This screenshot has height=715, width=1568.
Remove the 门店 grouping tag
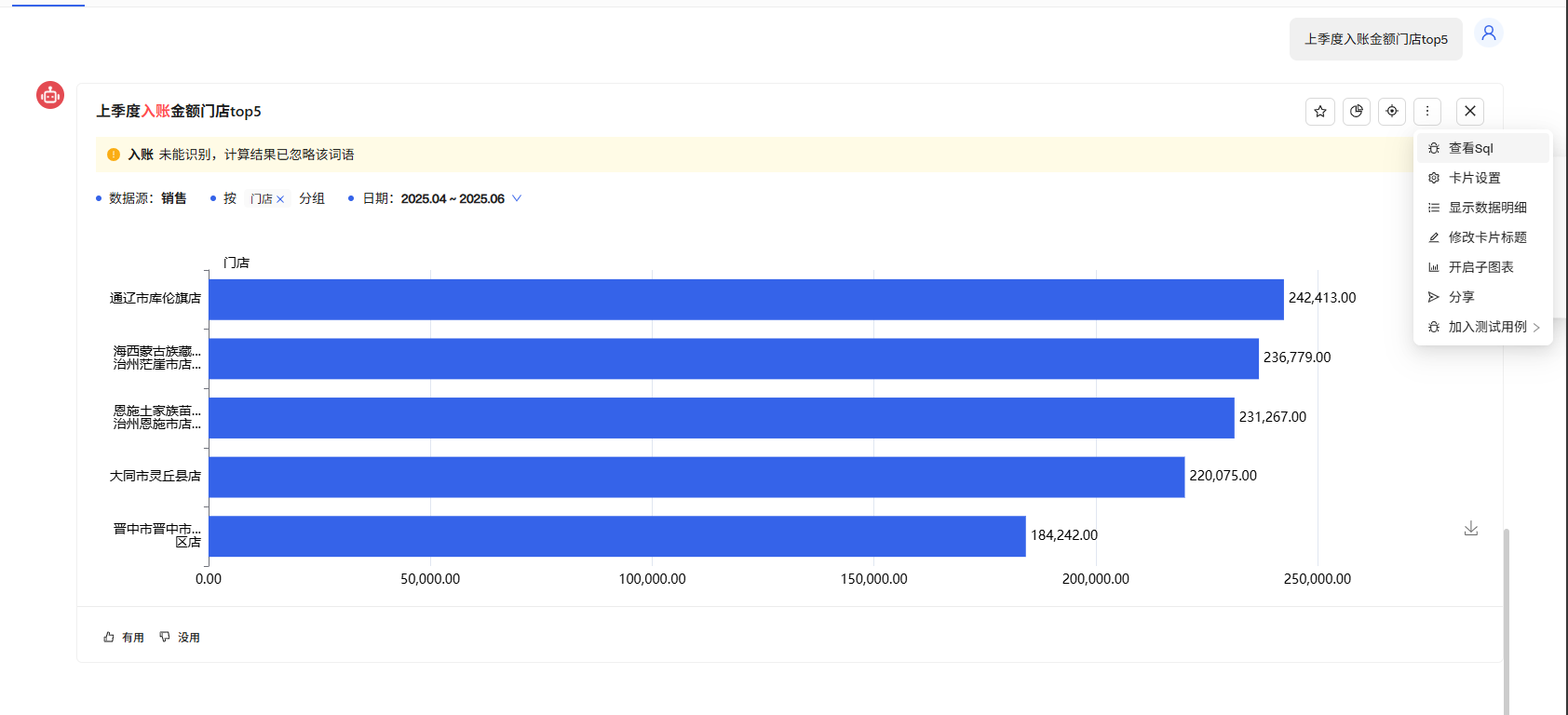point(280,199)
